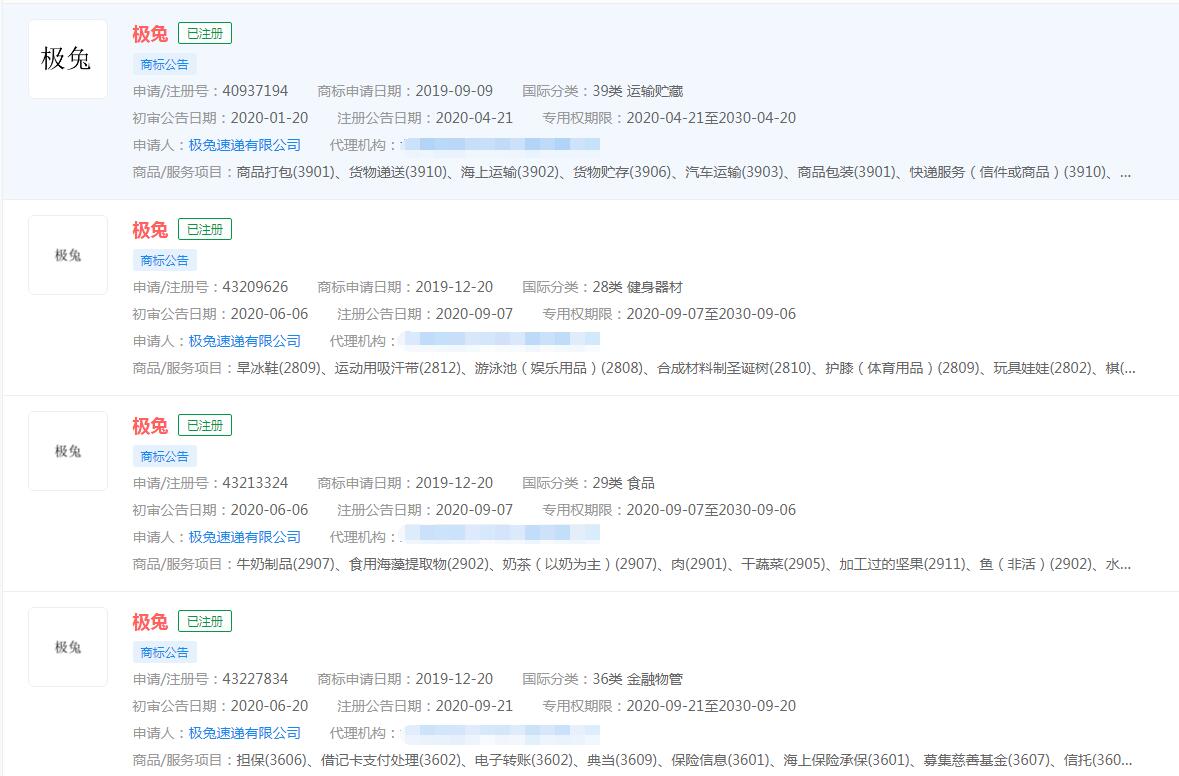Click the goods list starting with 商品打包(3901)

[x=683, y=172]
